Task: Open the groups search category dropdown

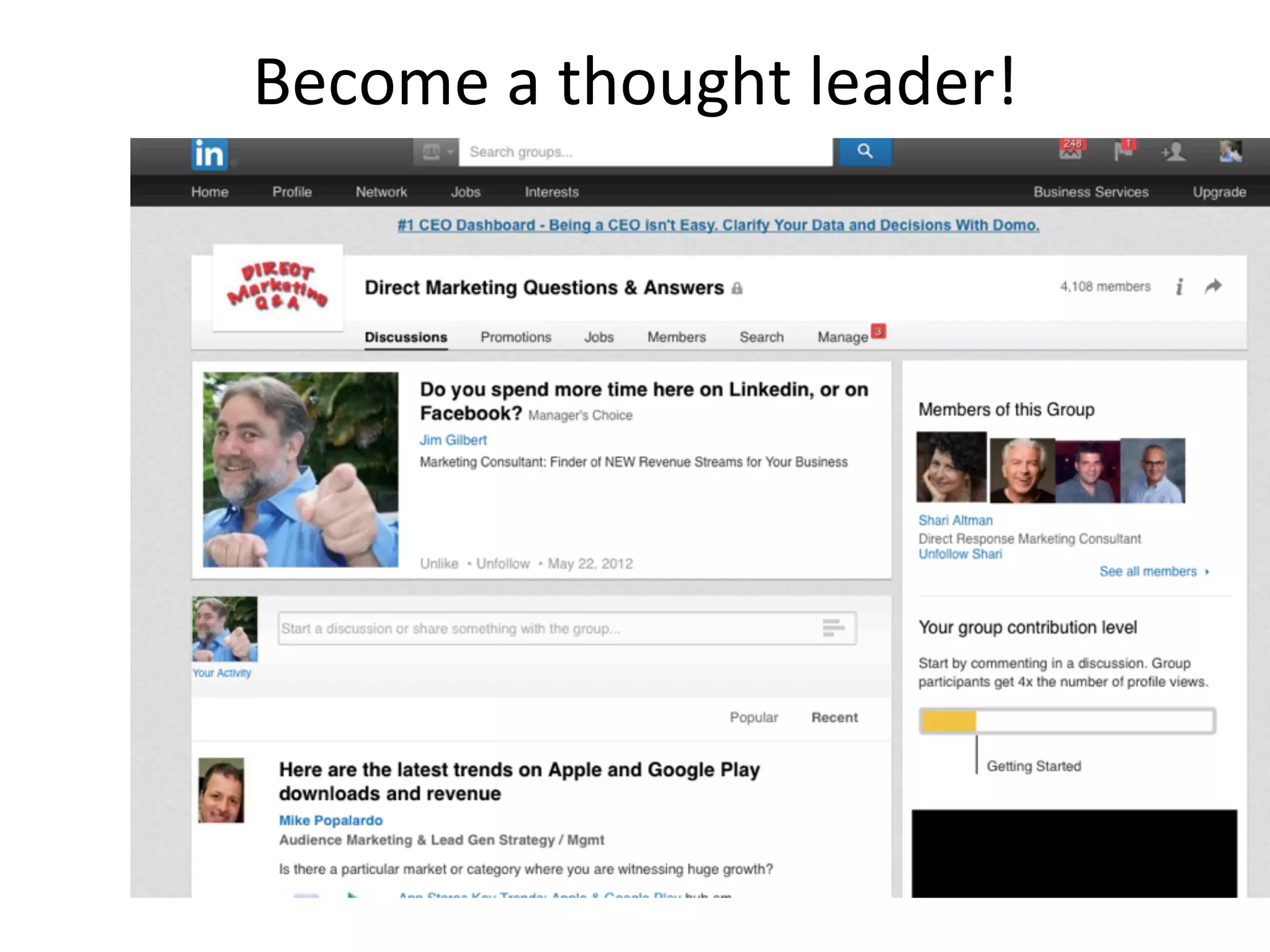Action: tap(437, 152)
